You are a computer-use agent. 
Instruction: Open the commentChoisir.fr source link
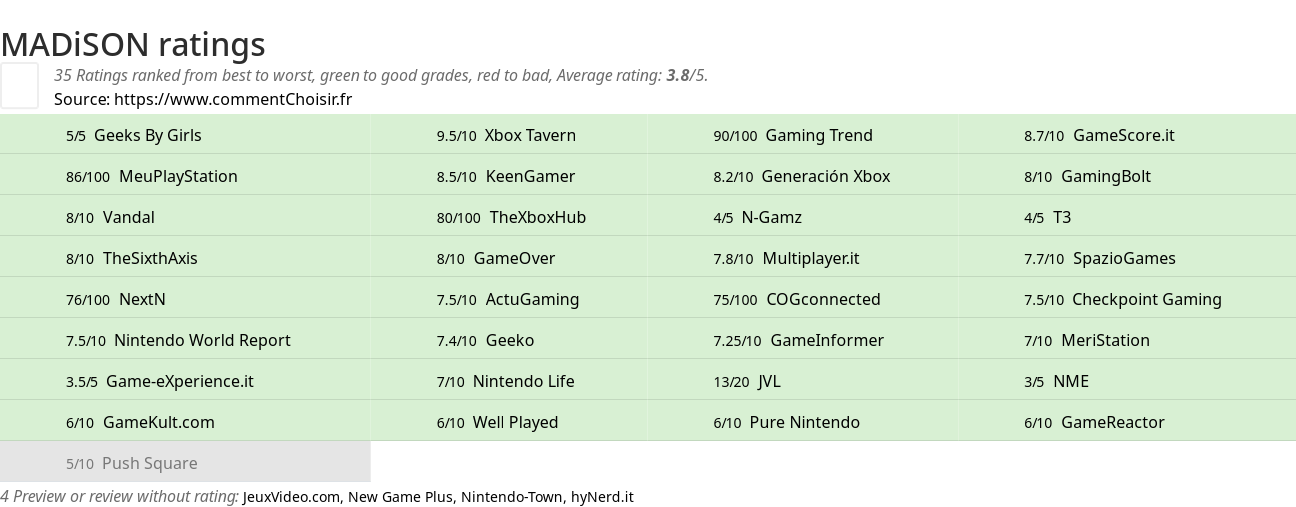pyautogui.click(x=233, y=99)
